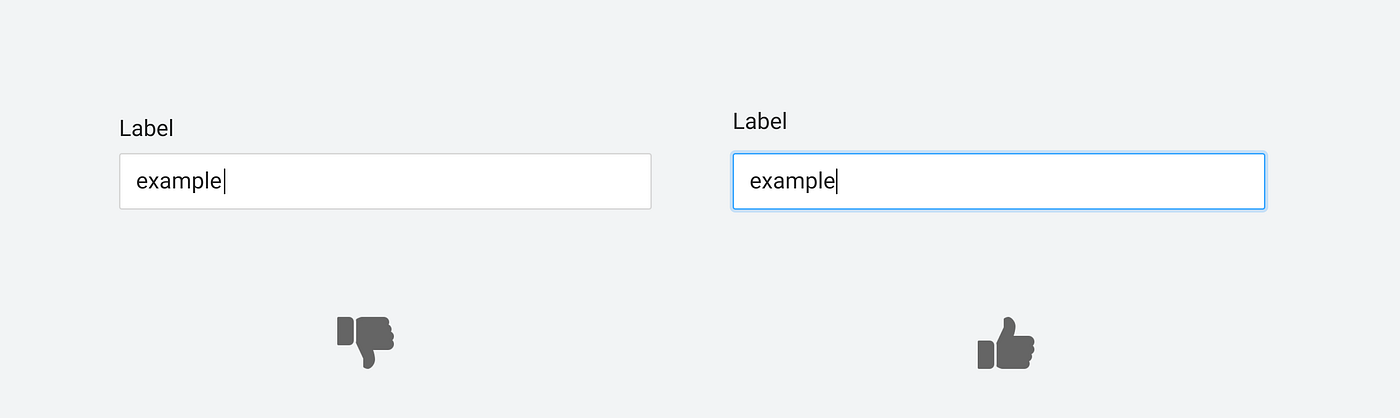Click the text caret after "example" in gray-bordered field
This screenshot has width=1400, height=418.
point(225,181)
